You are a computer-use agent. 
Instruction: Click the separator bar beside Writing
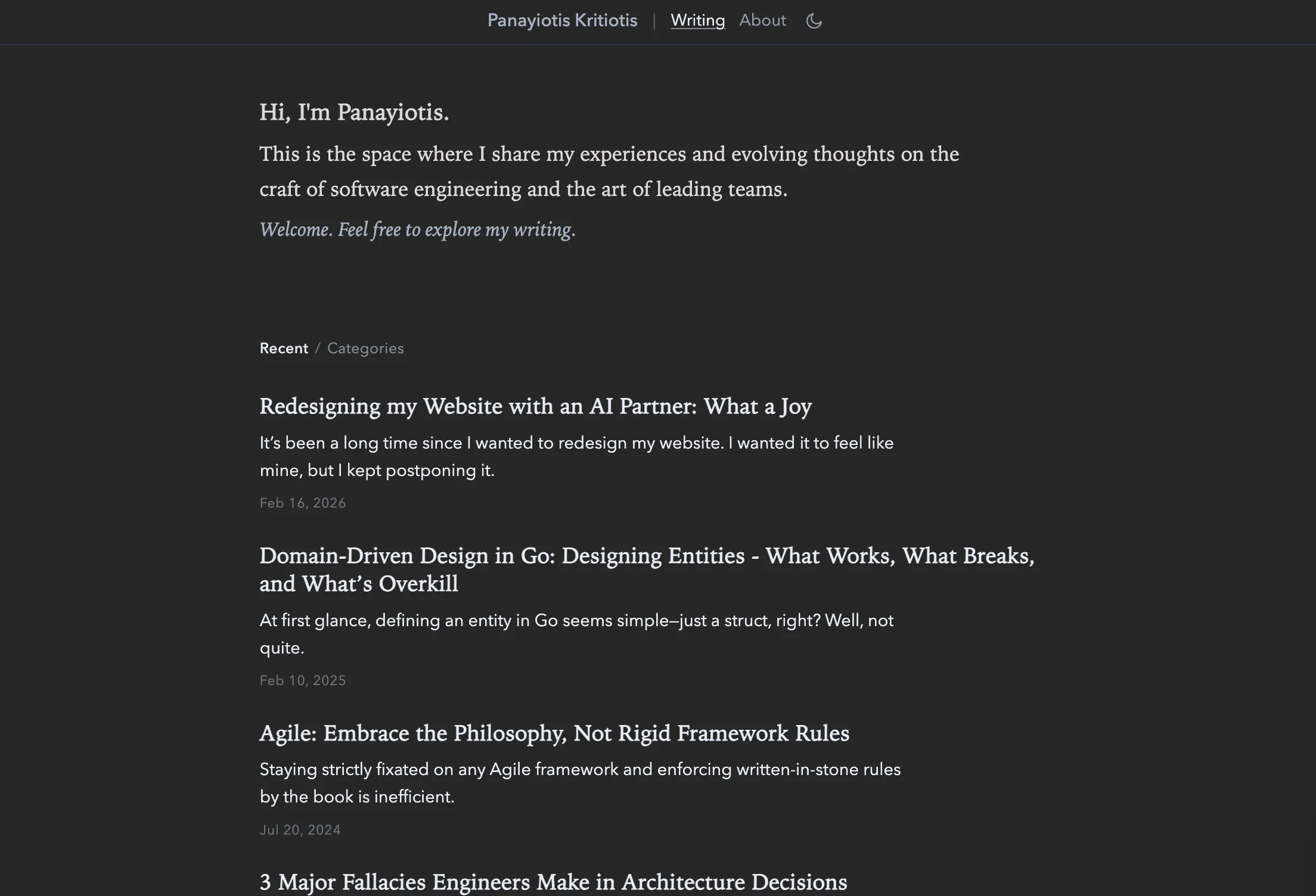654,21
